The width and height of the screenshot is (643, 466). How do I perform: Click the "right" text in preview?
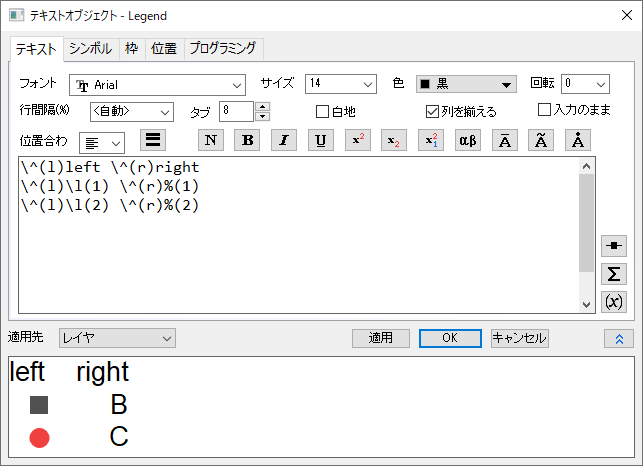(103, 372)
